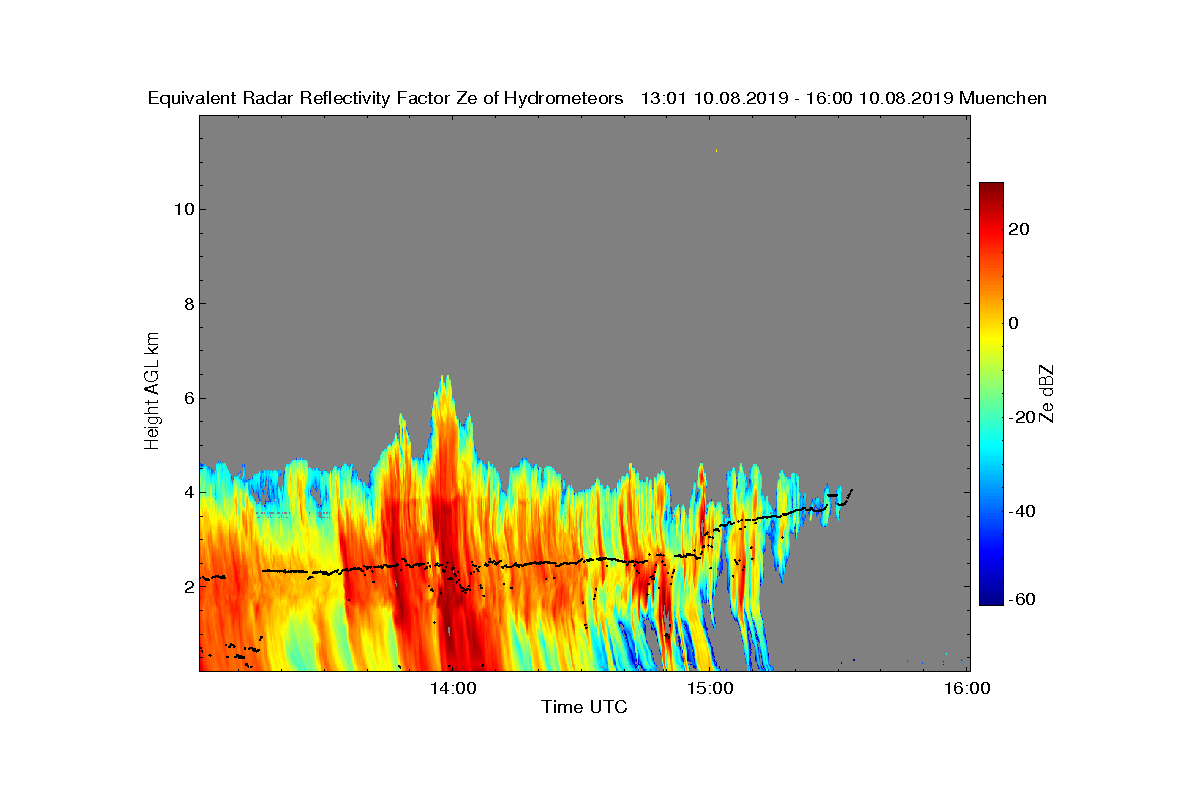
Task: Click the 'Height AGL km' y-axis label
Action: click(152, 392)
